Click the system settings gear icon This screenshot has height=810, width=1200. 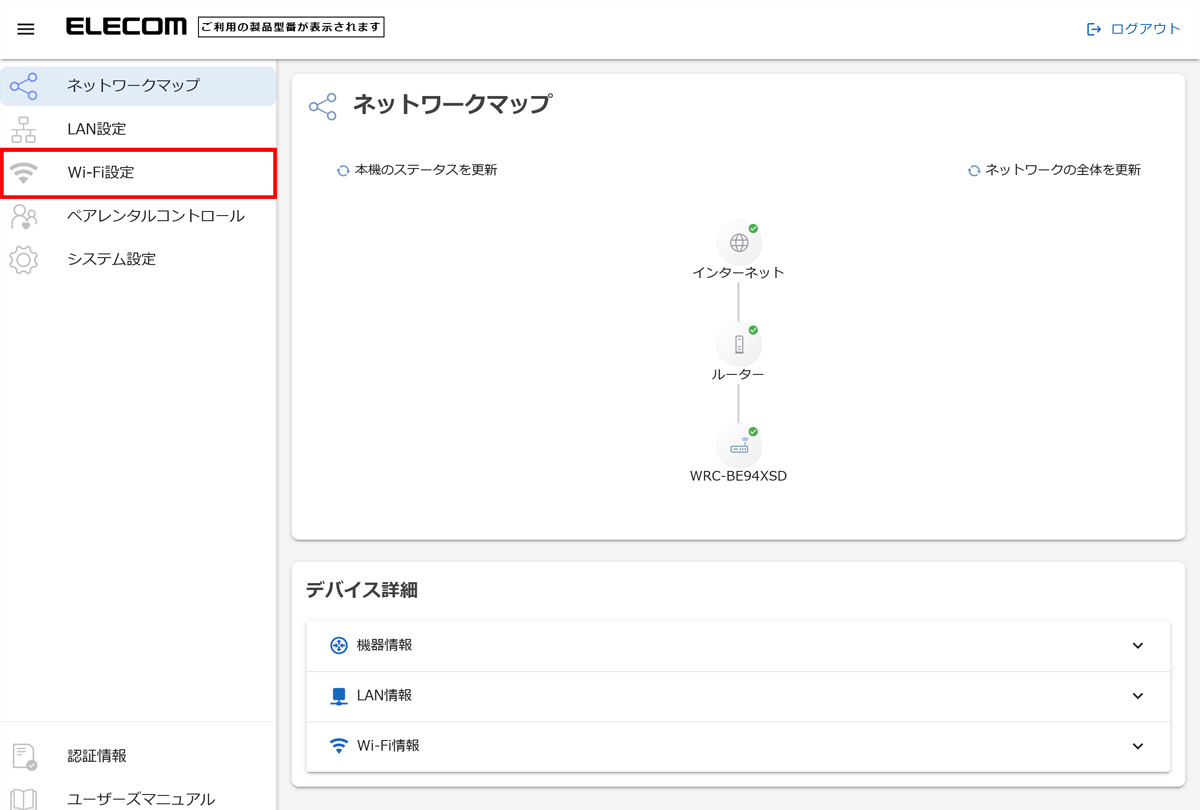(x=24, y=259)
